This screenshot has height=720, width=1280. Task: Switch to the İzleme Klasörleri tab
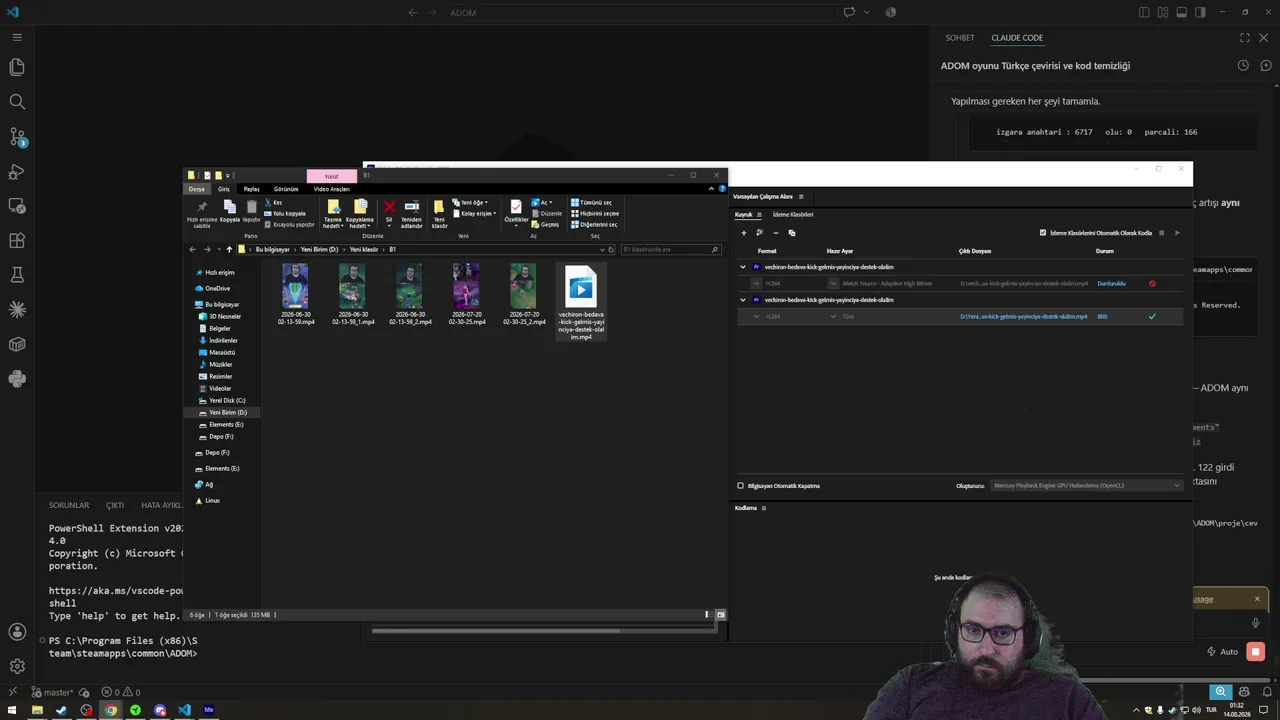coord(793,215)
